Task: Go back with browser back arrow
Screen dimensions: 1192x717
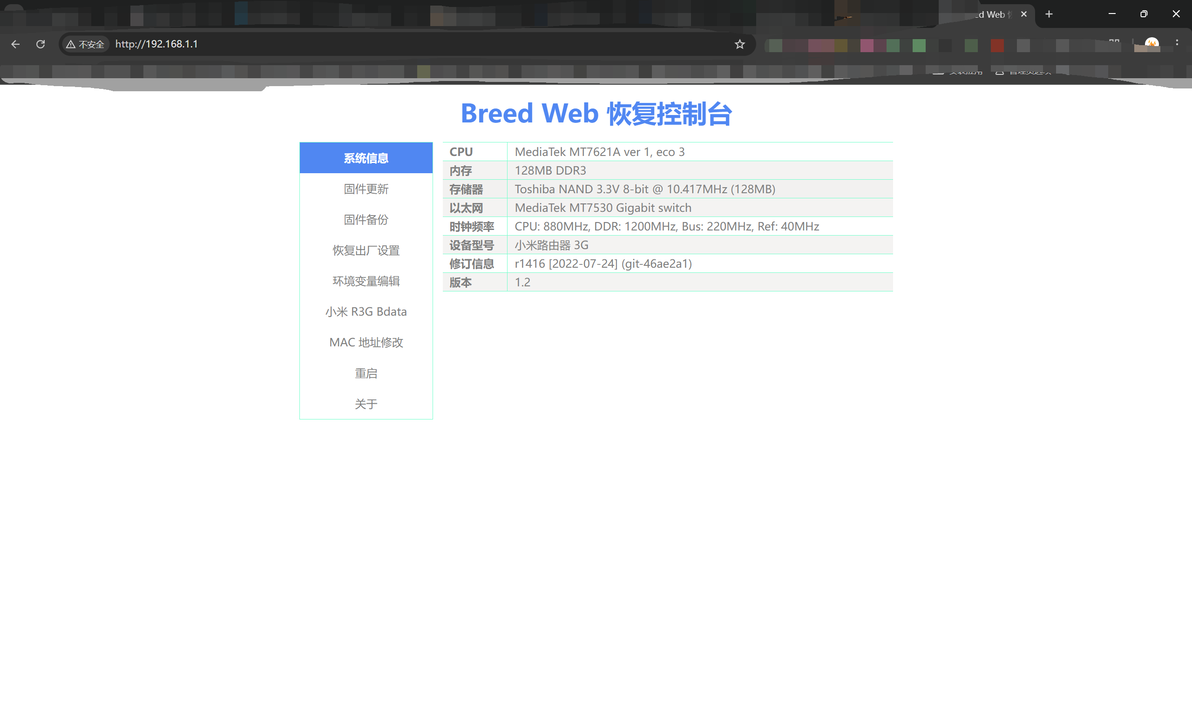Action: tap(15, 44)
